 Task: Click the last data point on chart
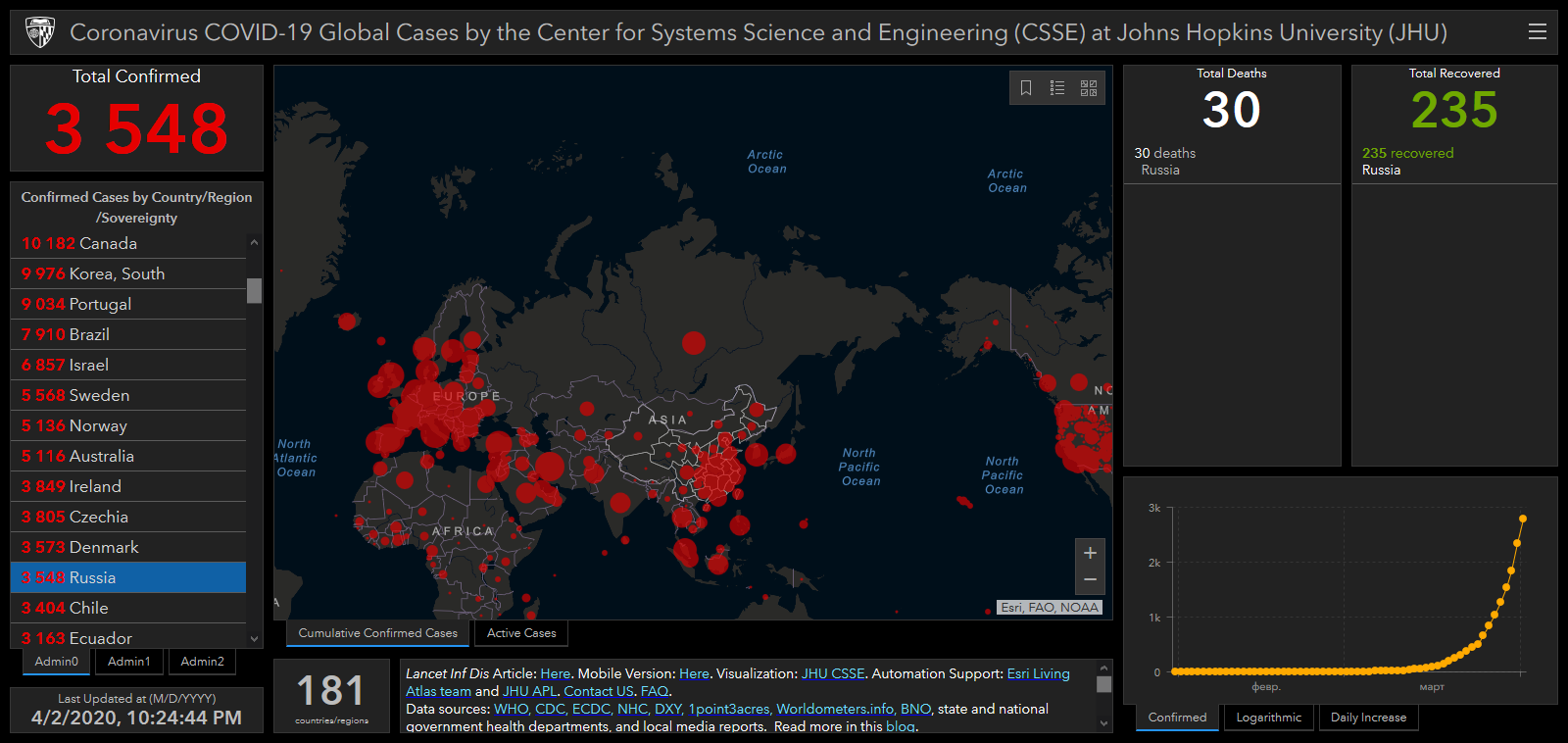click(x=1523, y=519)
